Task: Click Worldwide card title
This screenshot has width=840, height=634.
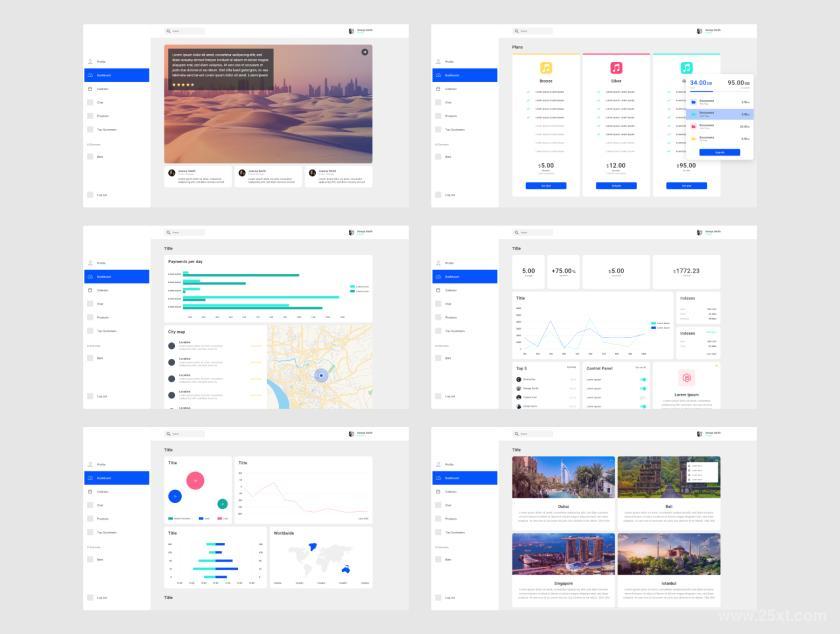Action: pos(284,533)
